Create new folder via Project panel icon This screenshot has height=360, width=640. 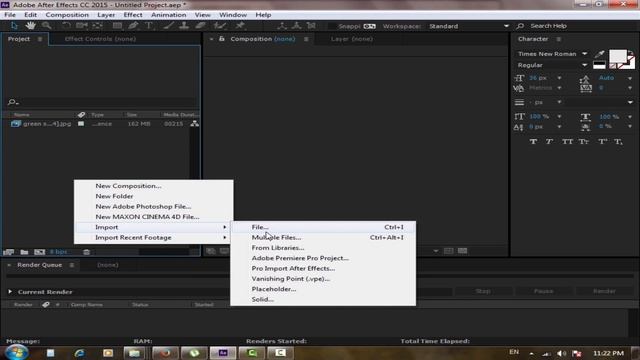[24, 252]
